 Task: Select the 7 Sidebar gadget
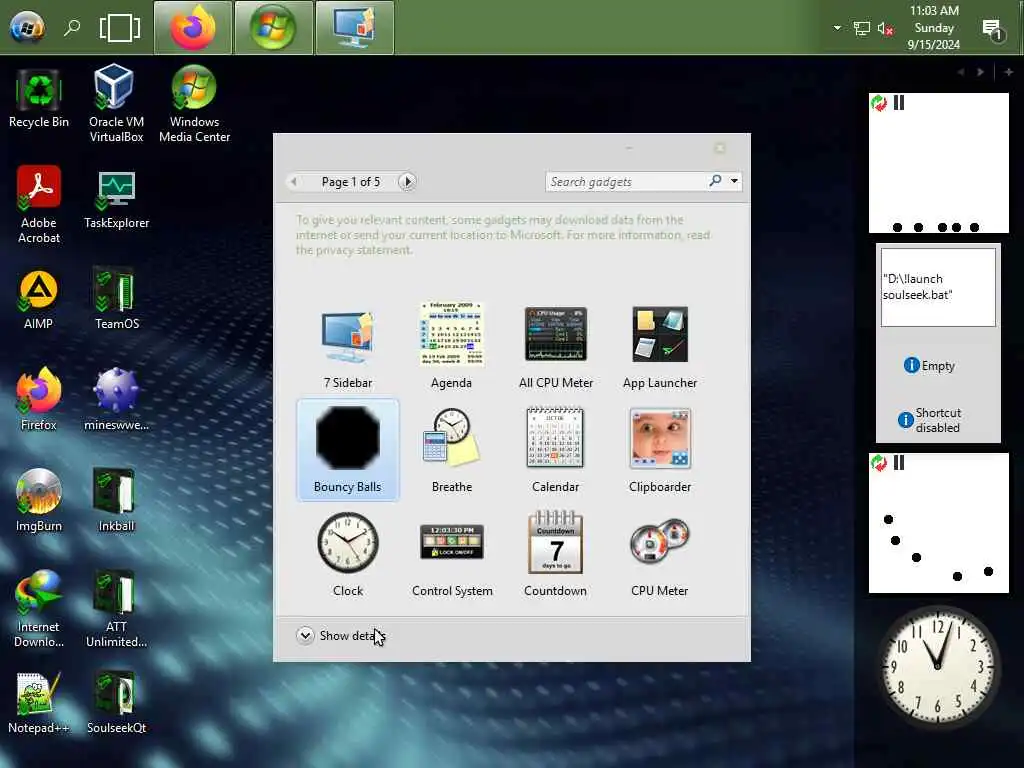pos(347,347)
